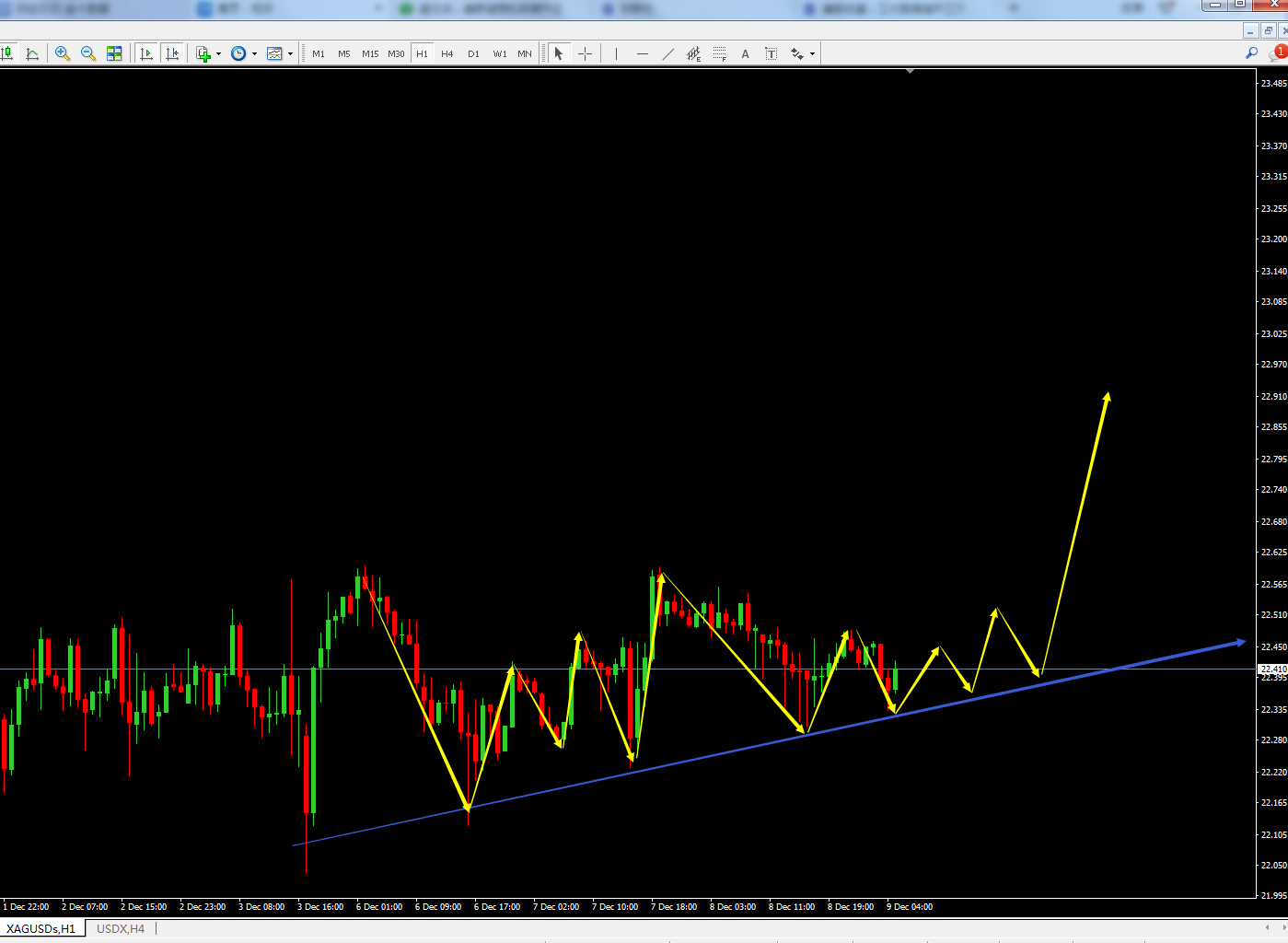Select the Fibonacci Retracement tool

pos(719,53)
